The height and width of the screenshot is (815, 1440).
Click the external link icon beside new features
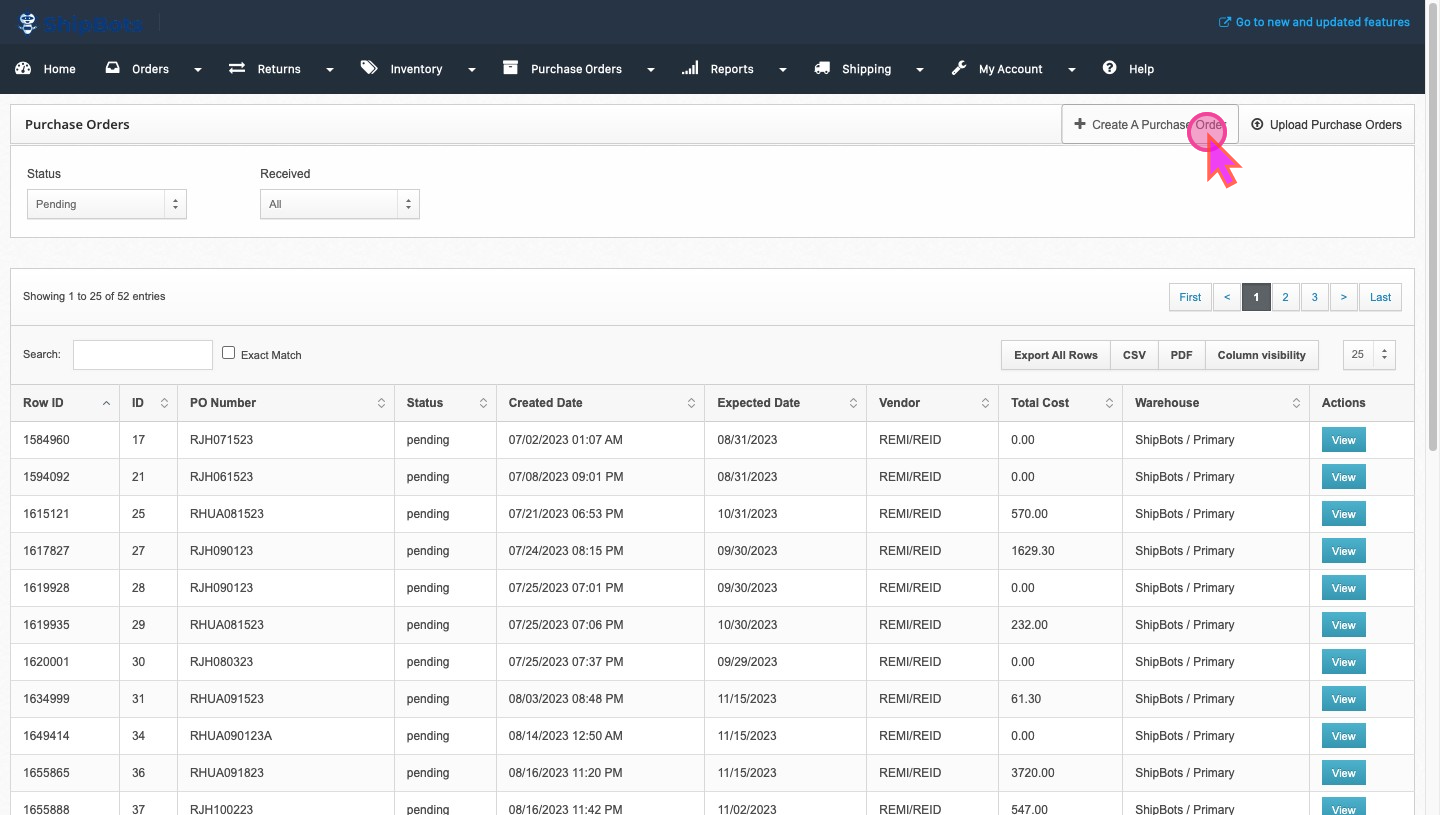pyautogui.click(x=1224, y=22)
